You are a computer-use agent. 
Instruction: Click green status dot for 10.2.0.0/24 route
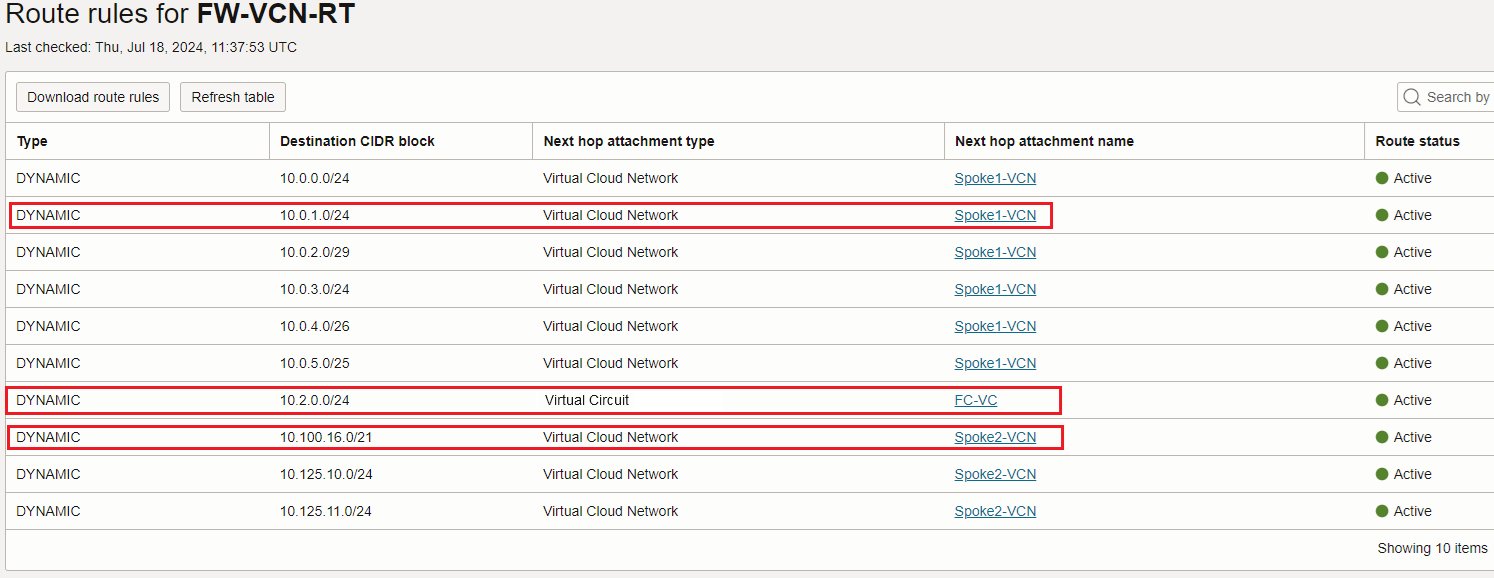(x=1382, y=400)
